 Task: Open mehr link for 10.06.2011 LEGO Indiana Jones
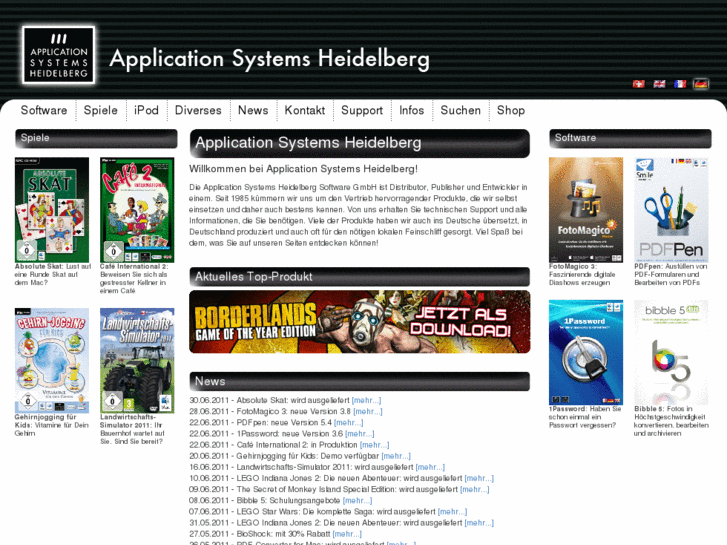pos(479,478)
